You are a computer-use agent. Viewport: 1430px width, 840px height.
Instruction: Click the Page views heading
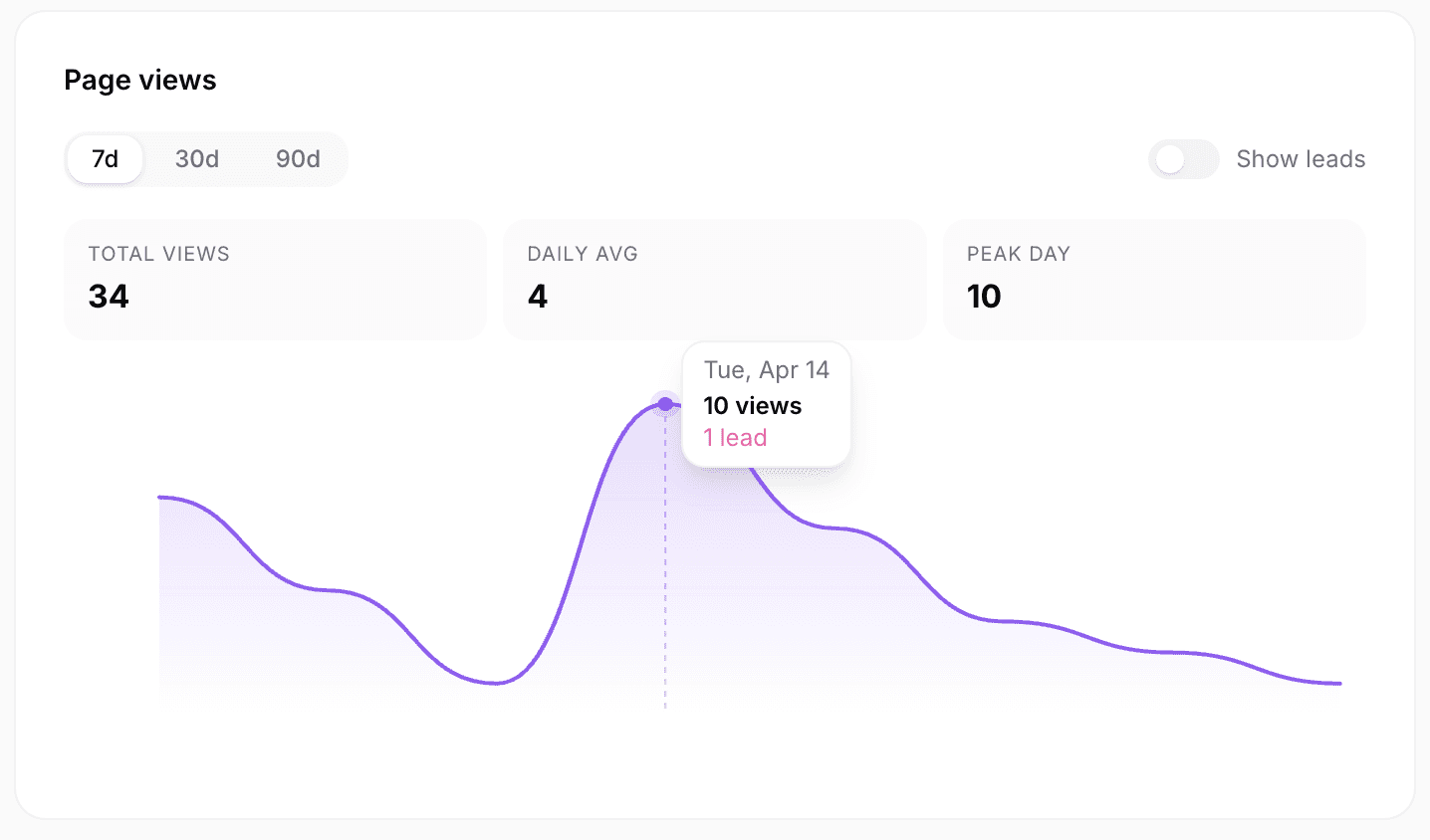tap(139, 80)
